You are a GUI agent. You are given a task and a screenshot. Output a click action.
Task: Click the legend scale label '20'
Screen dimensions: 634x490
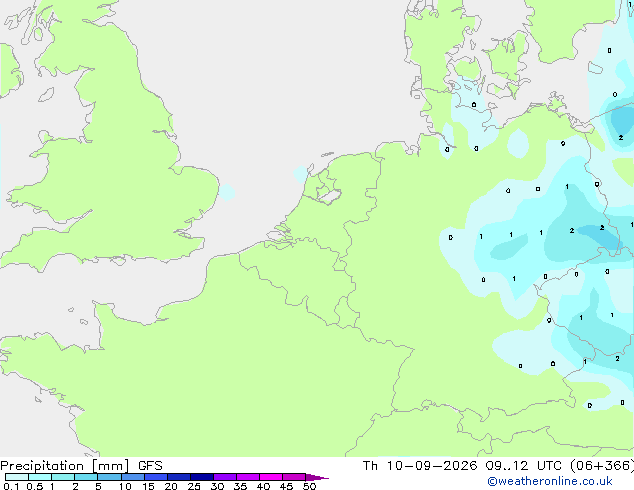click(171, 486)
